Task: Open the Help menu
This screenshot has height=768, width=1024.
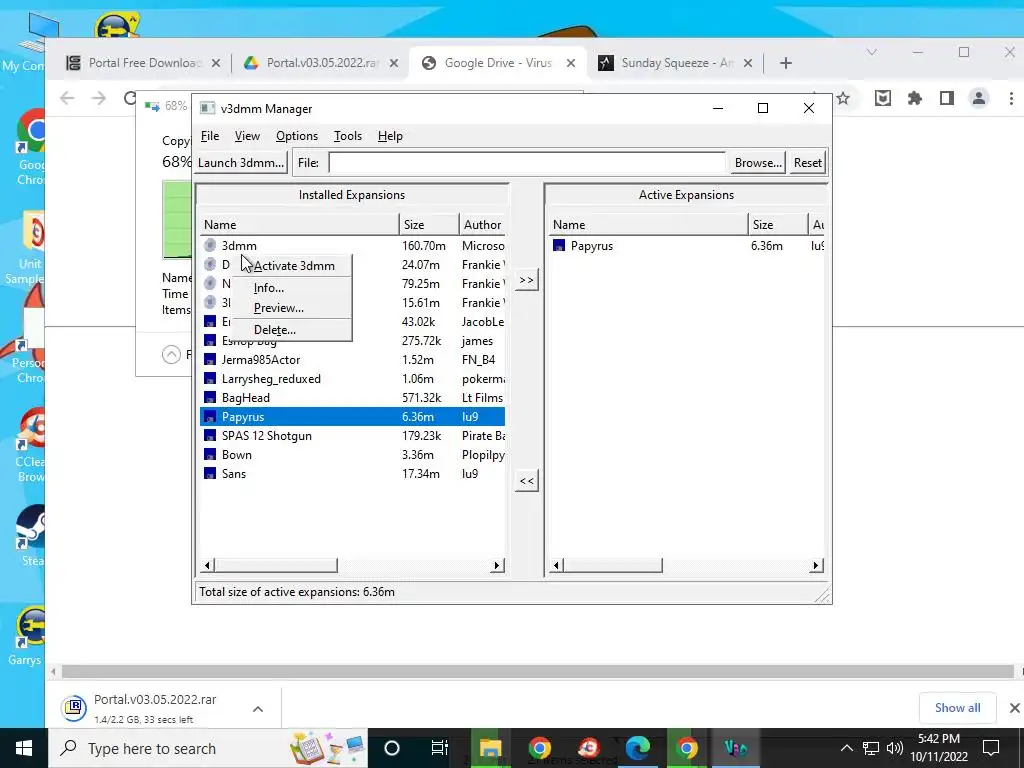Action: 390,136
